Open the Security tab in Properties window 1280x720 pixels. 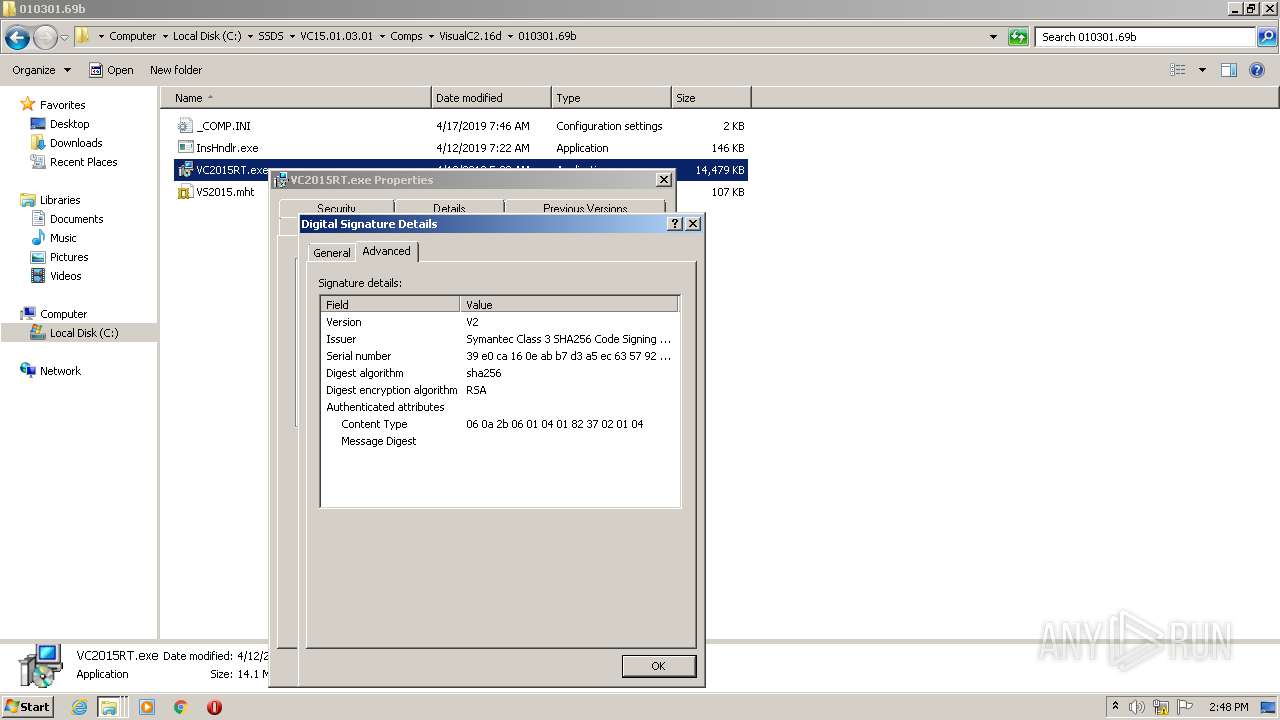[x=336, y=208]
